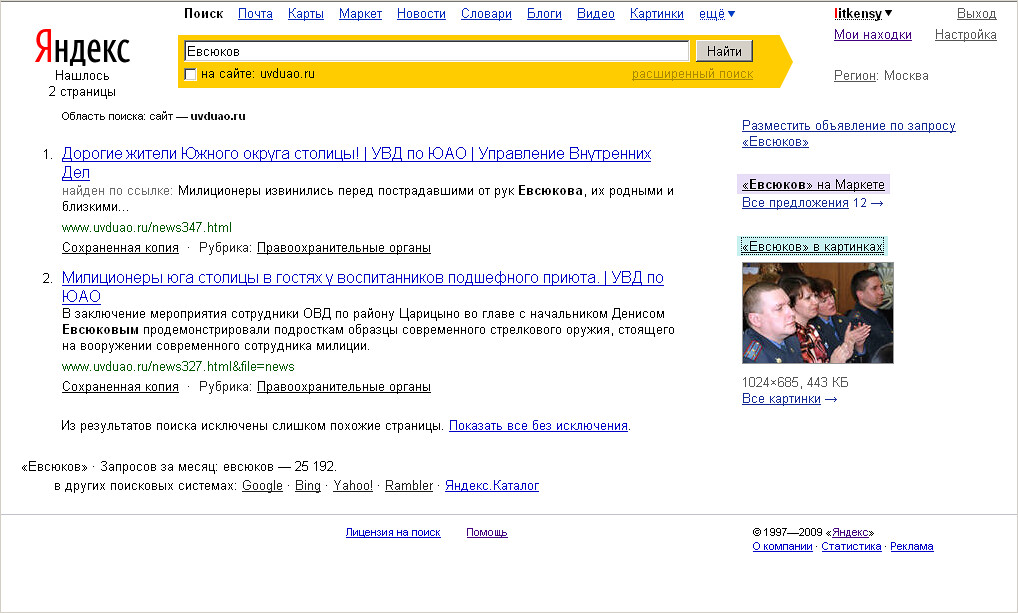Screen dimensions: 1018x613
Task: Toggle the 'на сайте: uvduao.ru' checkbox
Action: tap(191, 74)
